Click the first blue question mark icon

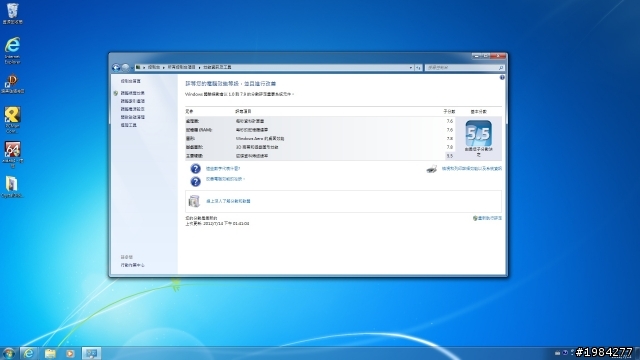(x=196, y=169)
